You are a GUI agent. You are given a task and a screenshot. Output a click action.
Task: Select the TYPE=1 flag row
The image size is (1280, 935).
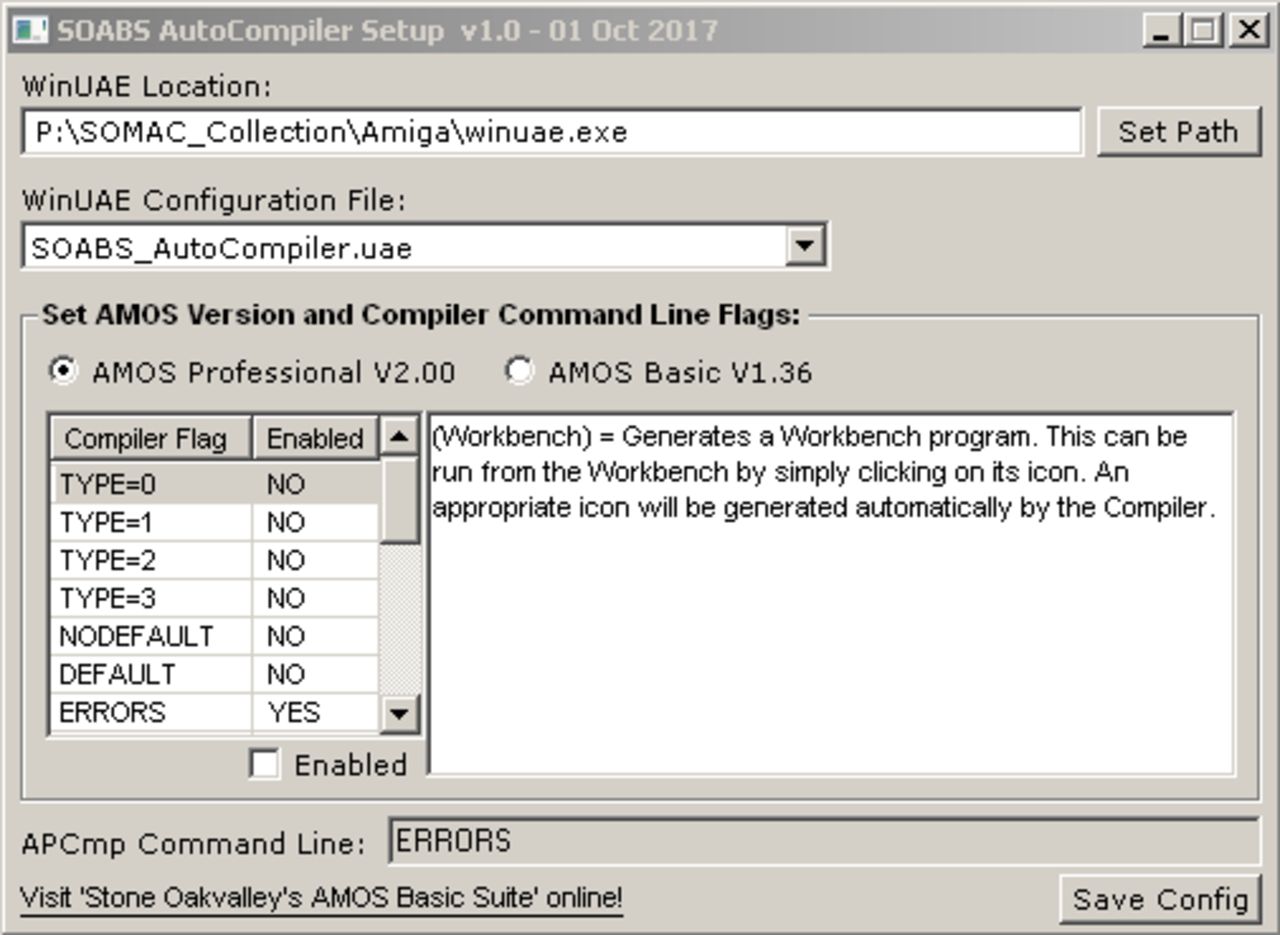(x=150, y=523)
